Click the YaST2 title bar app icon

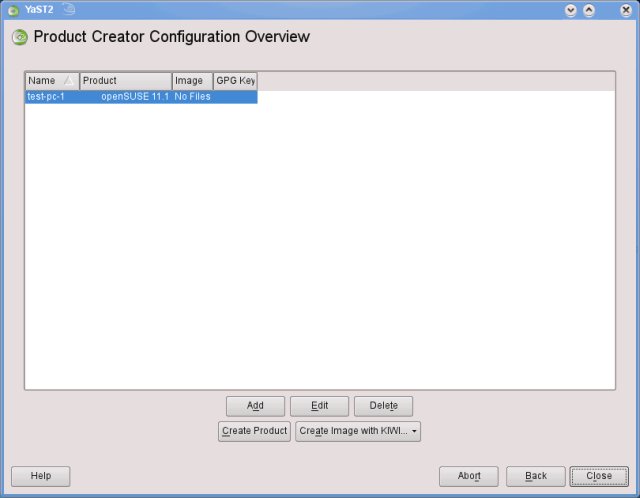click(x=13, y=11)
